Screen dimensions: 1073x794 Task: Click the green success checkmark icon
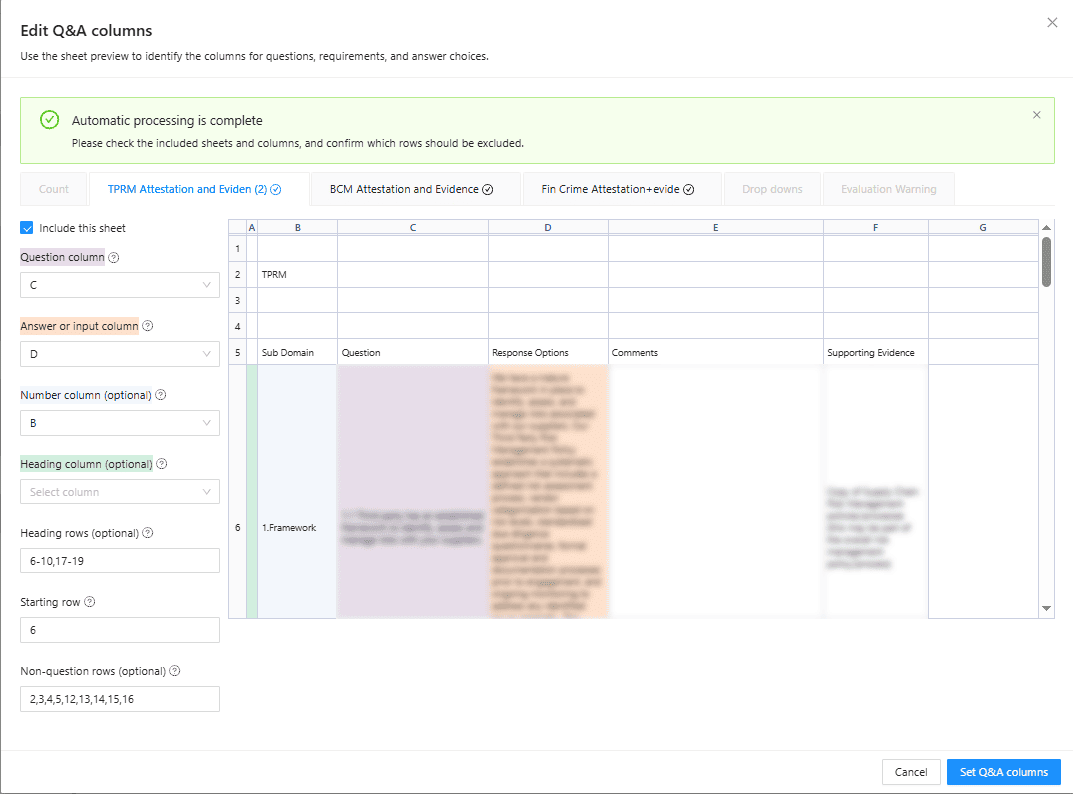[x=49, y=119]
